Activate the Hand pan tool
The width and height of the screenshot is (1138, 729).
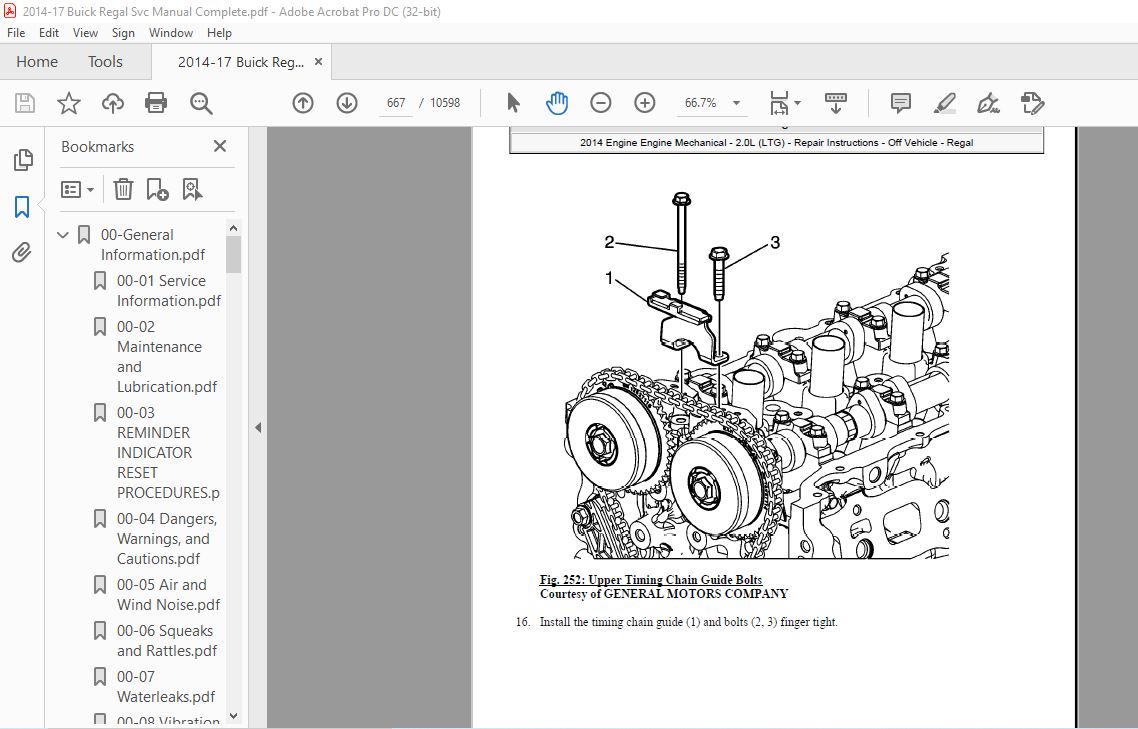[x=557, y=103]
